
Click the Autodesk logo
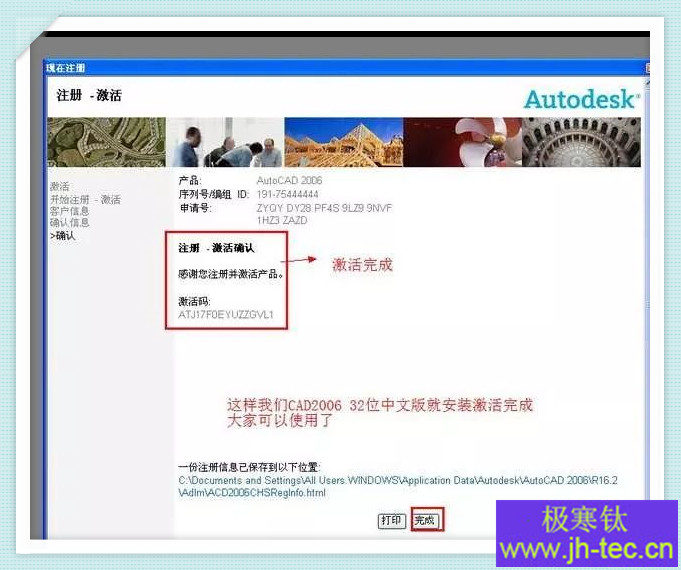click(x=582, y=99)
